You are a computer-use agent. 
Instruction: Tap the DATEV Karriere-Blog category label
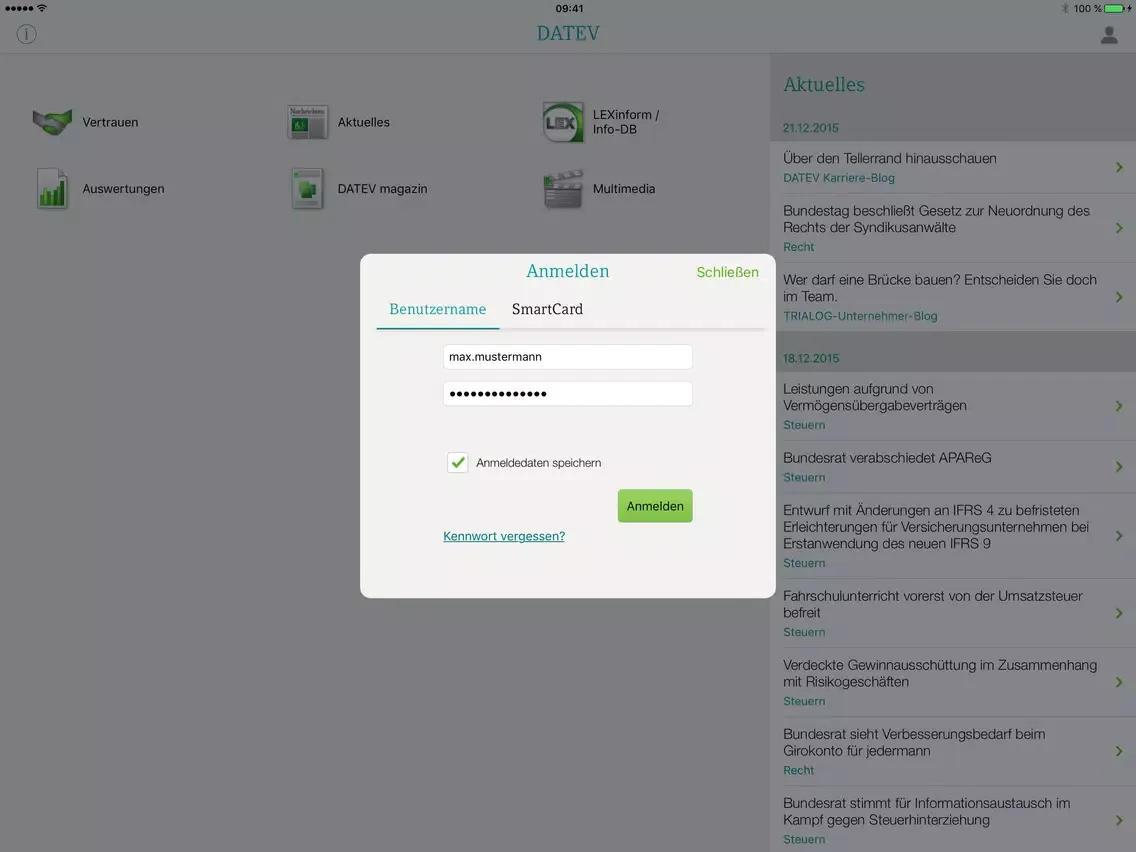click(x=838, y=178)
